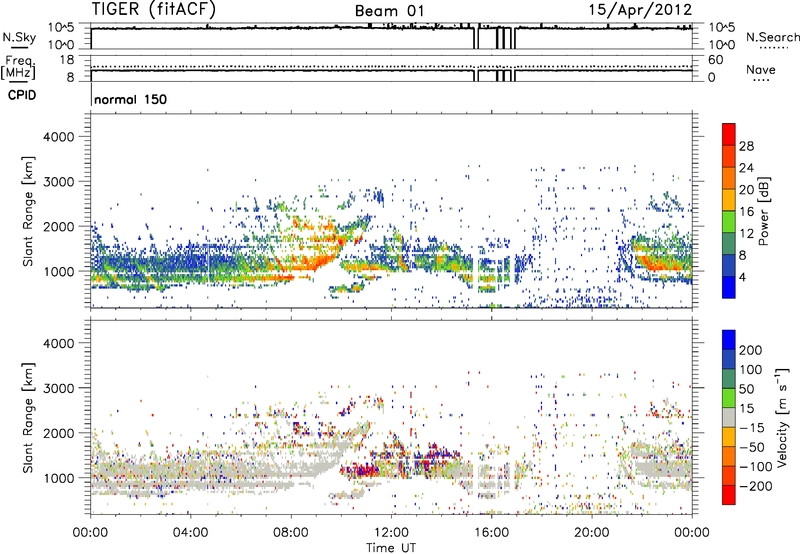Image resolution: width=800 pixels, height=554 pixels.
Task: Select the blue bottom segment of power colorbar
Action: pos(729,287)
